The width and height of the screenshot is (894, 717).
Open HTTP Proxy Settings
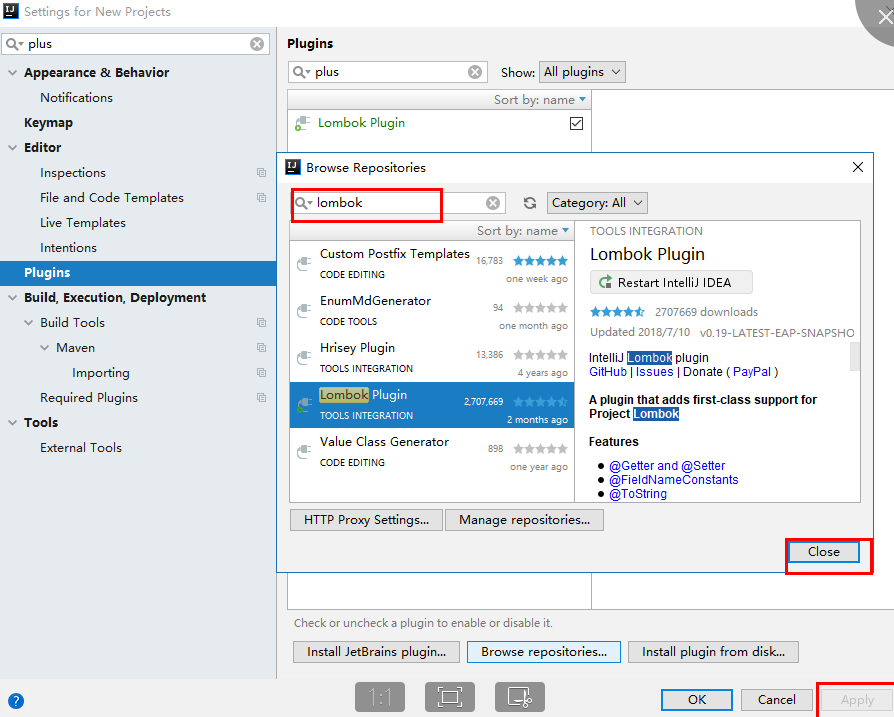pos(366,520)
